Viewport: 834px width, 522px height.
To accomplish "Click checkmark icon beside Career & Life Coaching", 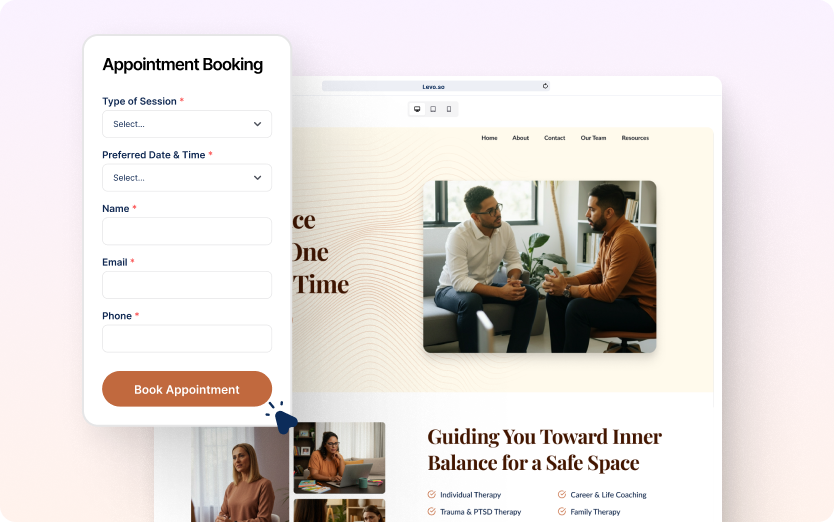I will pos(562,495).
